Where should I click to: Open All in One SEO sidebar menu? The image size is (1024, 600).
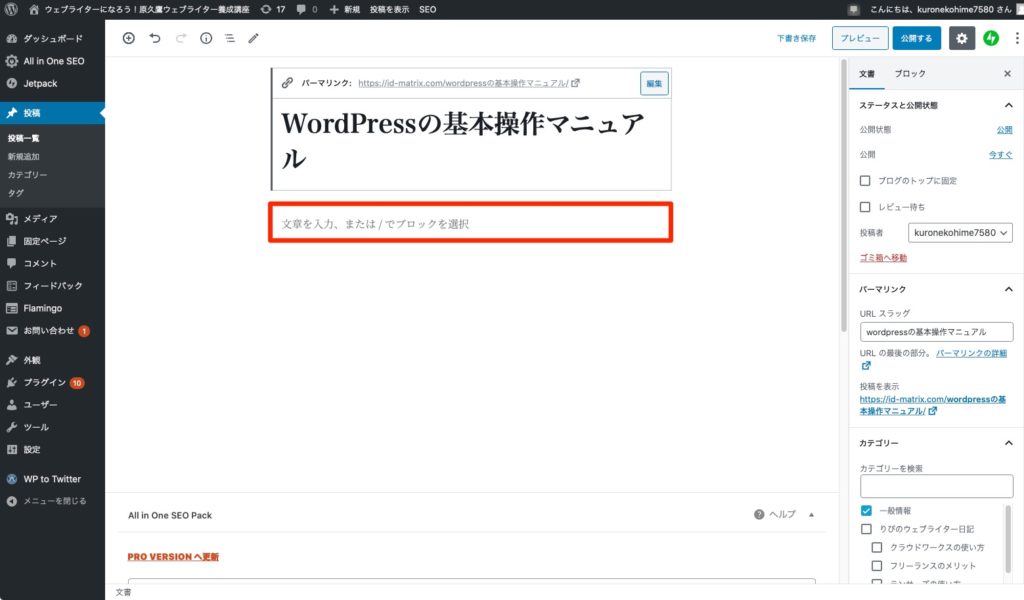(x=52, y=61)
